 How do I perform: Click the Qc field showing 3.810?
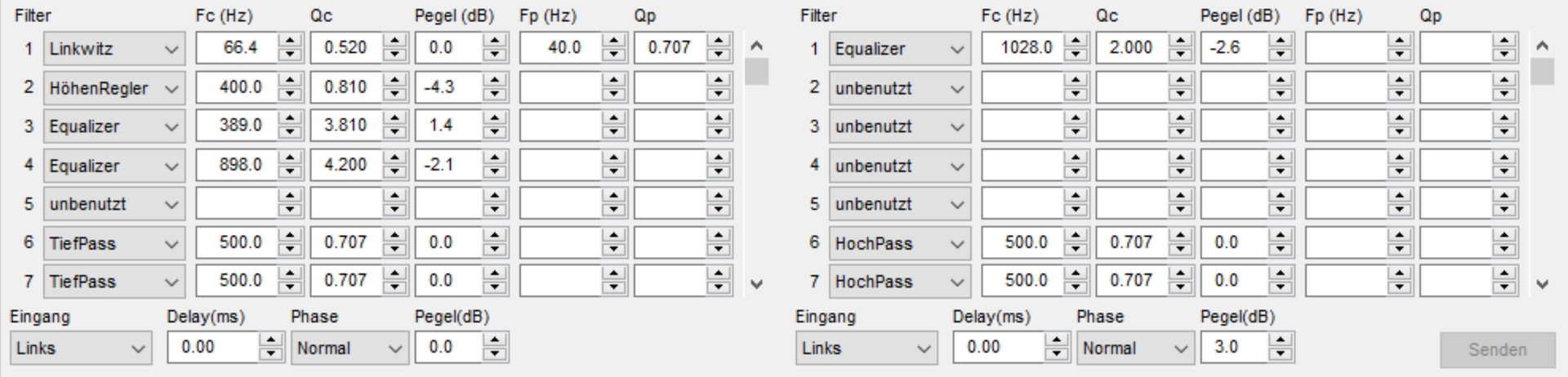pos(346,126)
